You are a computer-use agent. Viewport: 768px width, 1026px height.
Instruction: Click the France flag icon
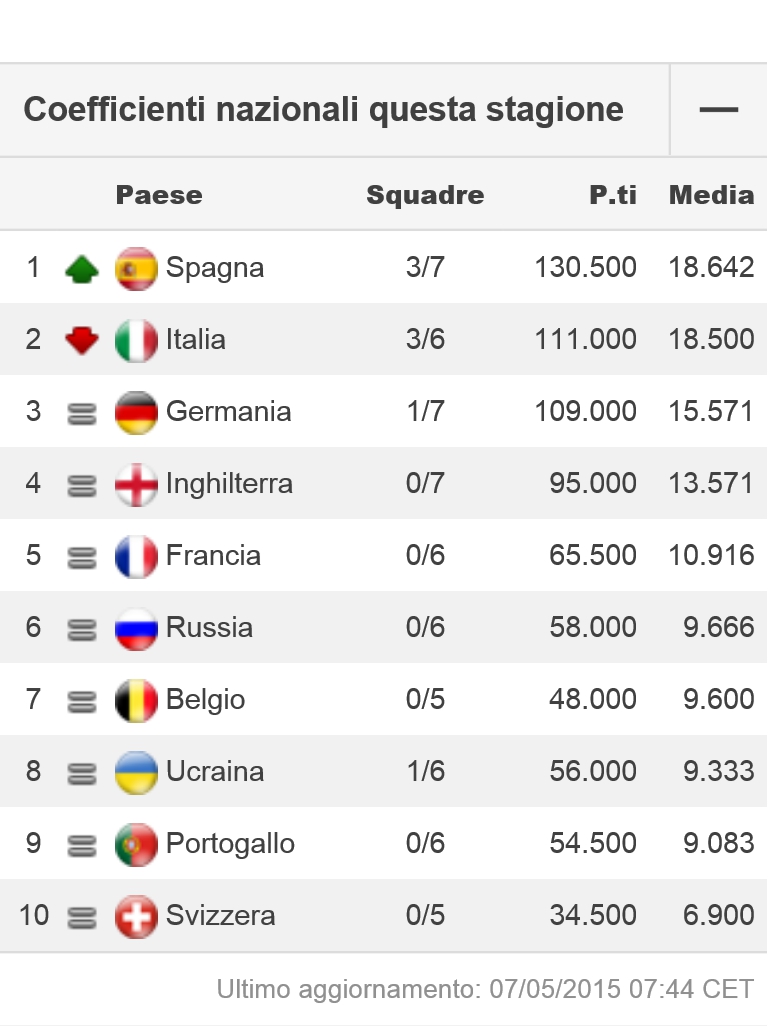click(x=136, y=556)
